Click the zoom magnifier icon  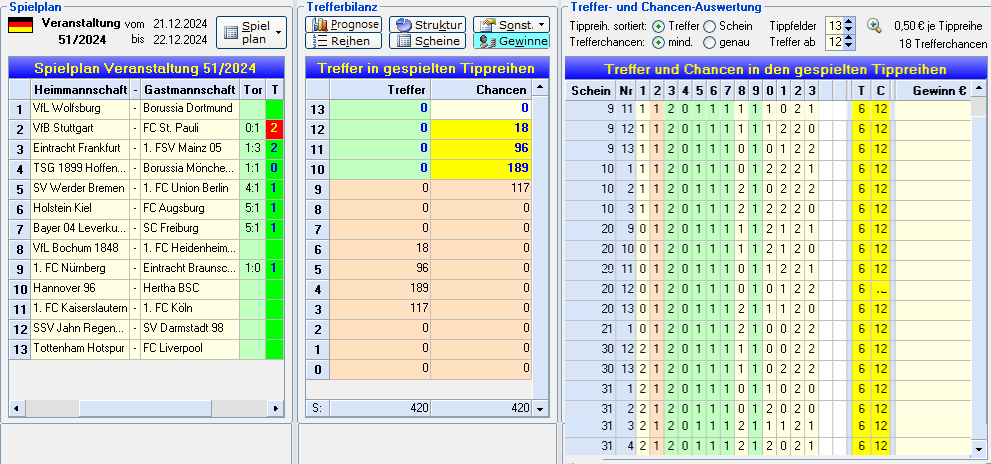point(874,26)
